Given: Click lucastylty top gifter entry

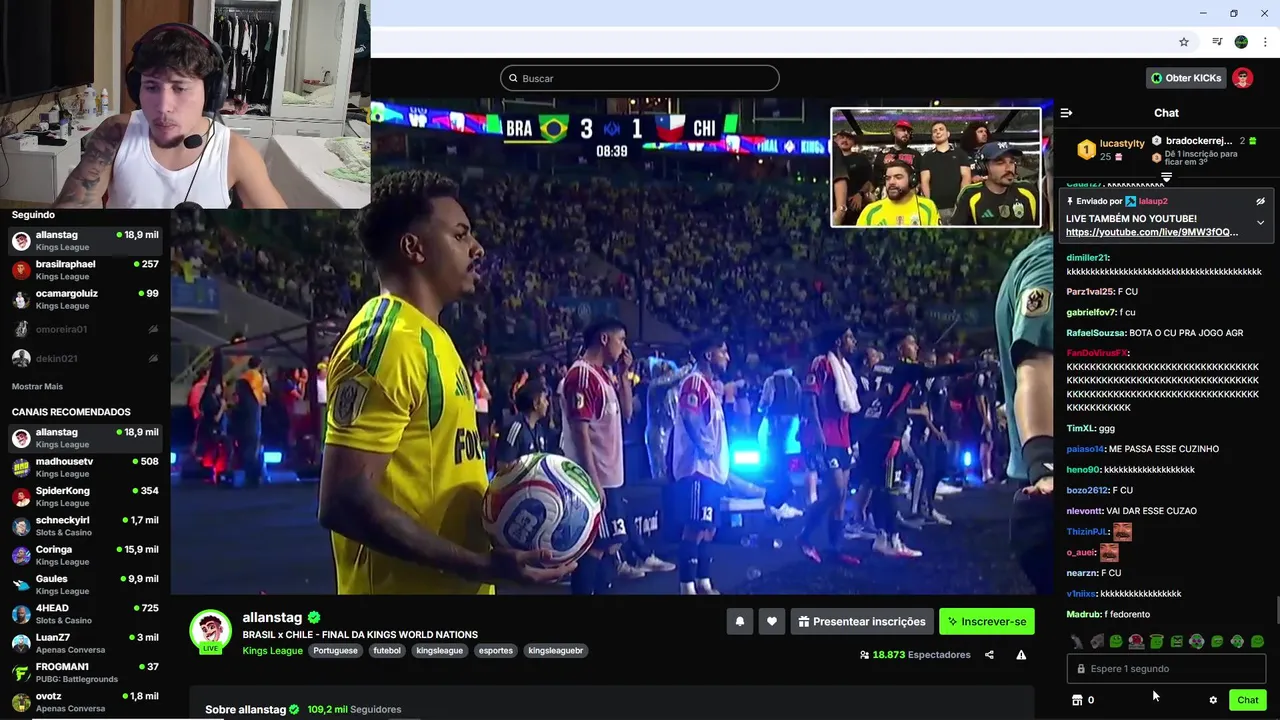Looking at the screenshot, I should [x=1110, y=149].
